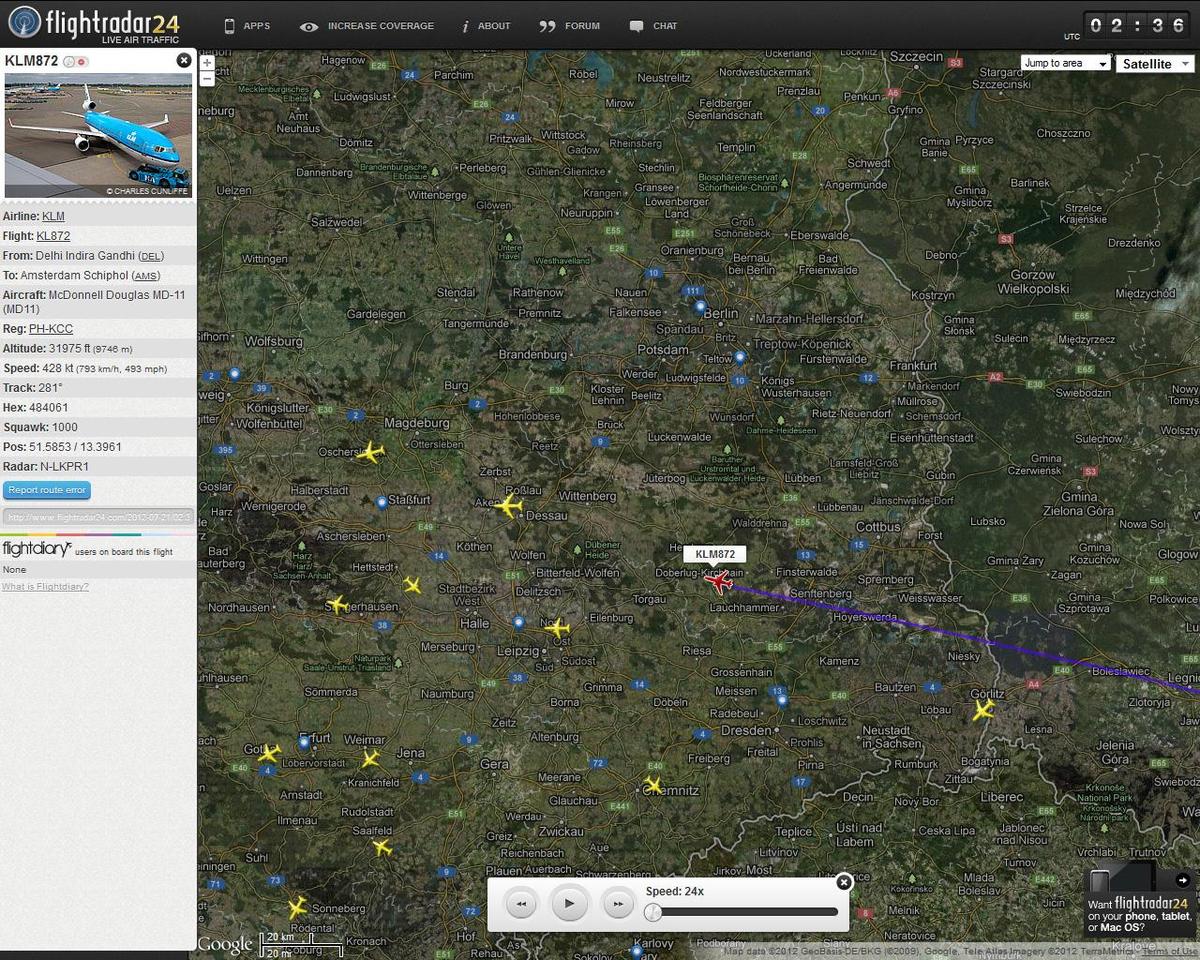Select the yellow plane near Dessau
The image size is (1200, 960).
(x=509, y=506)
